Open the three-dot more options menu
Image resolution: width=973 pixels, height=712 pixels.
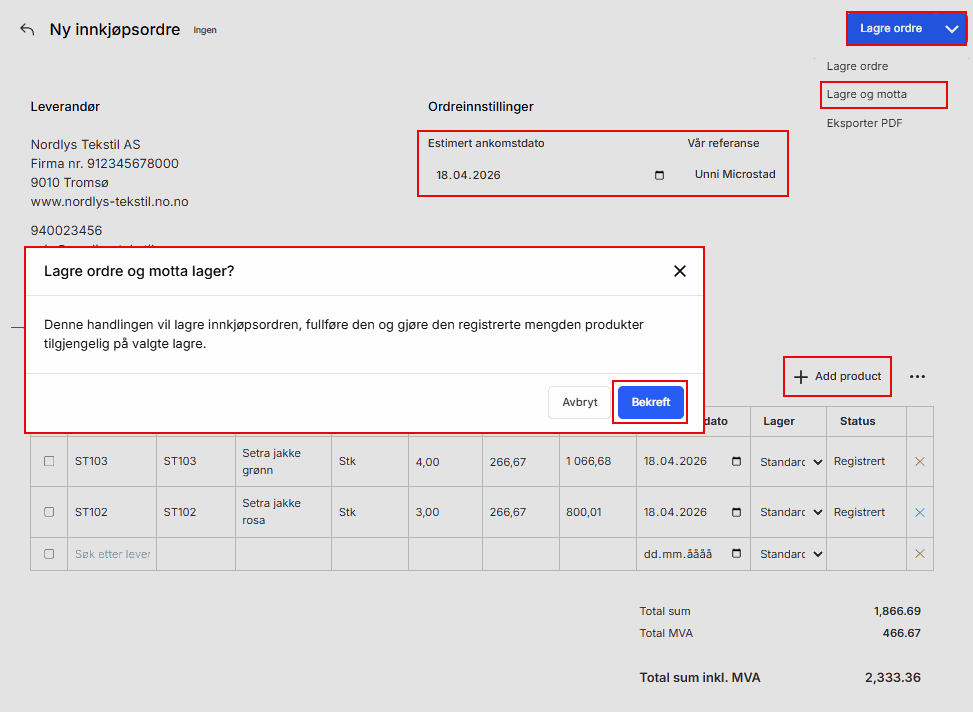point(917,377)
